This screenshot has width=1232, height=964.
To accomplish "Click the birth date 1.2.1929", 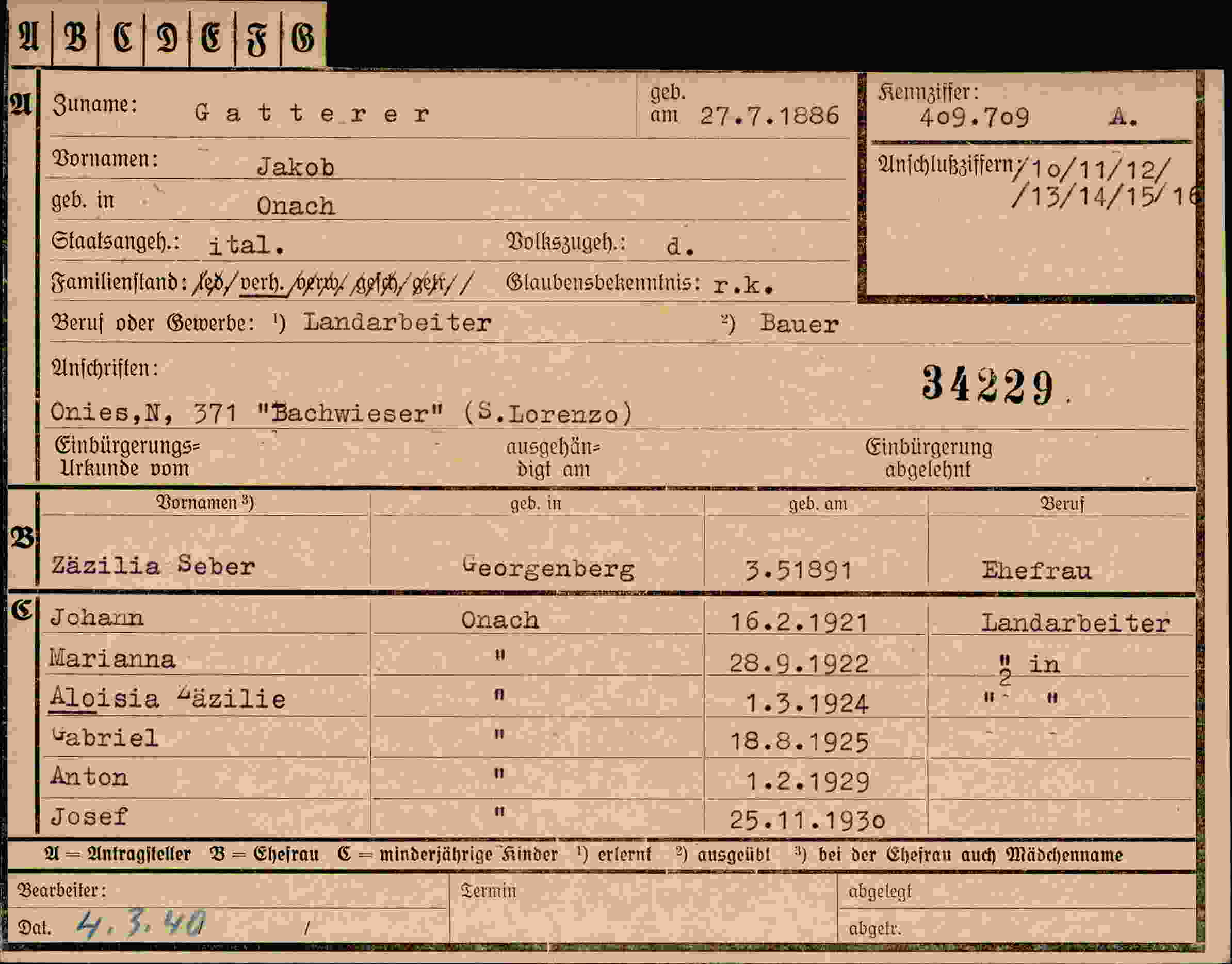I will [x=807, y=782].
